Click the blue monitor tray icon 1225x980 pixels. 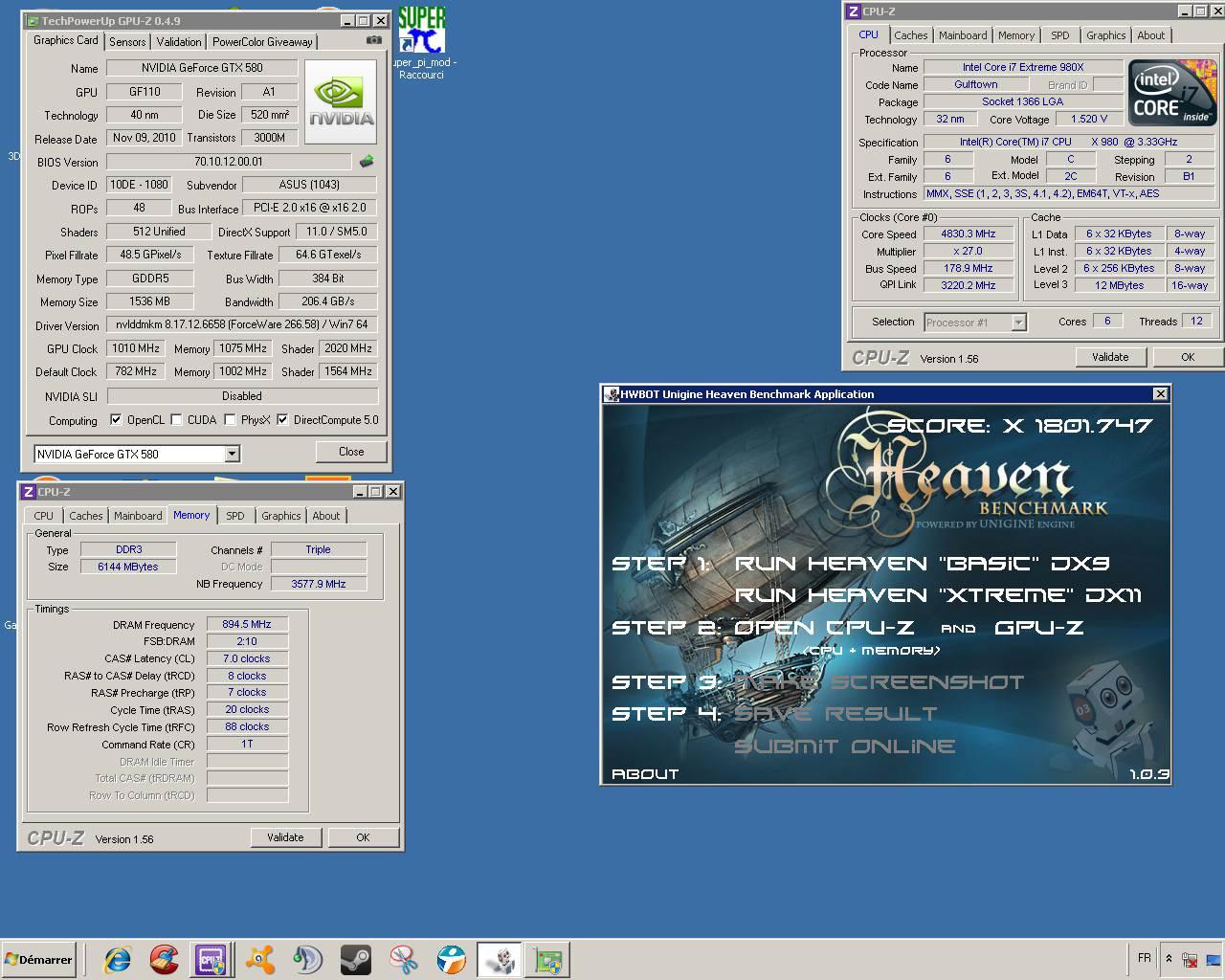click(1214, 959)
